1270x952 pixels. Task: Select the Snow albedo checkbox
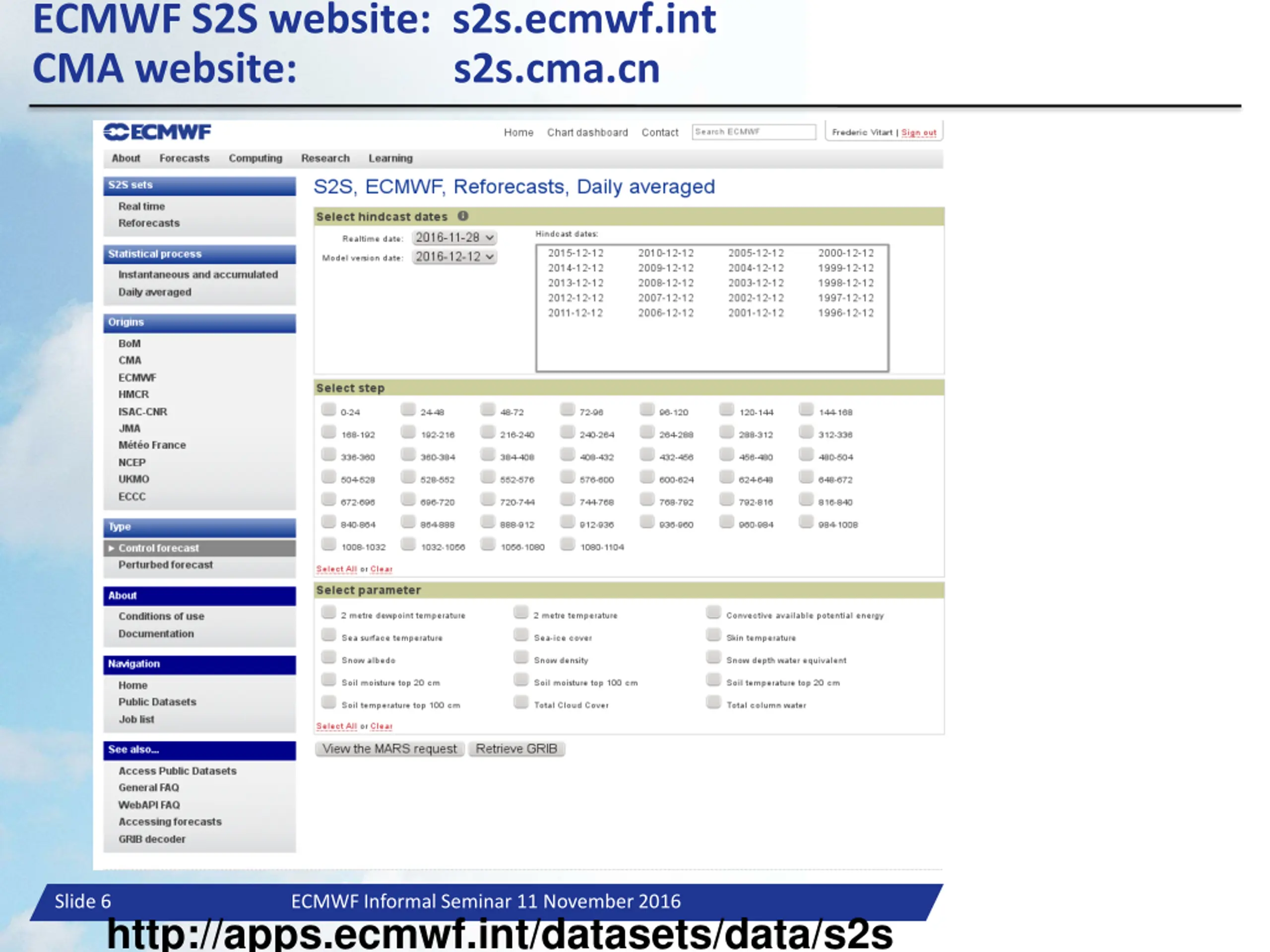[x=328, y=657]
